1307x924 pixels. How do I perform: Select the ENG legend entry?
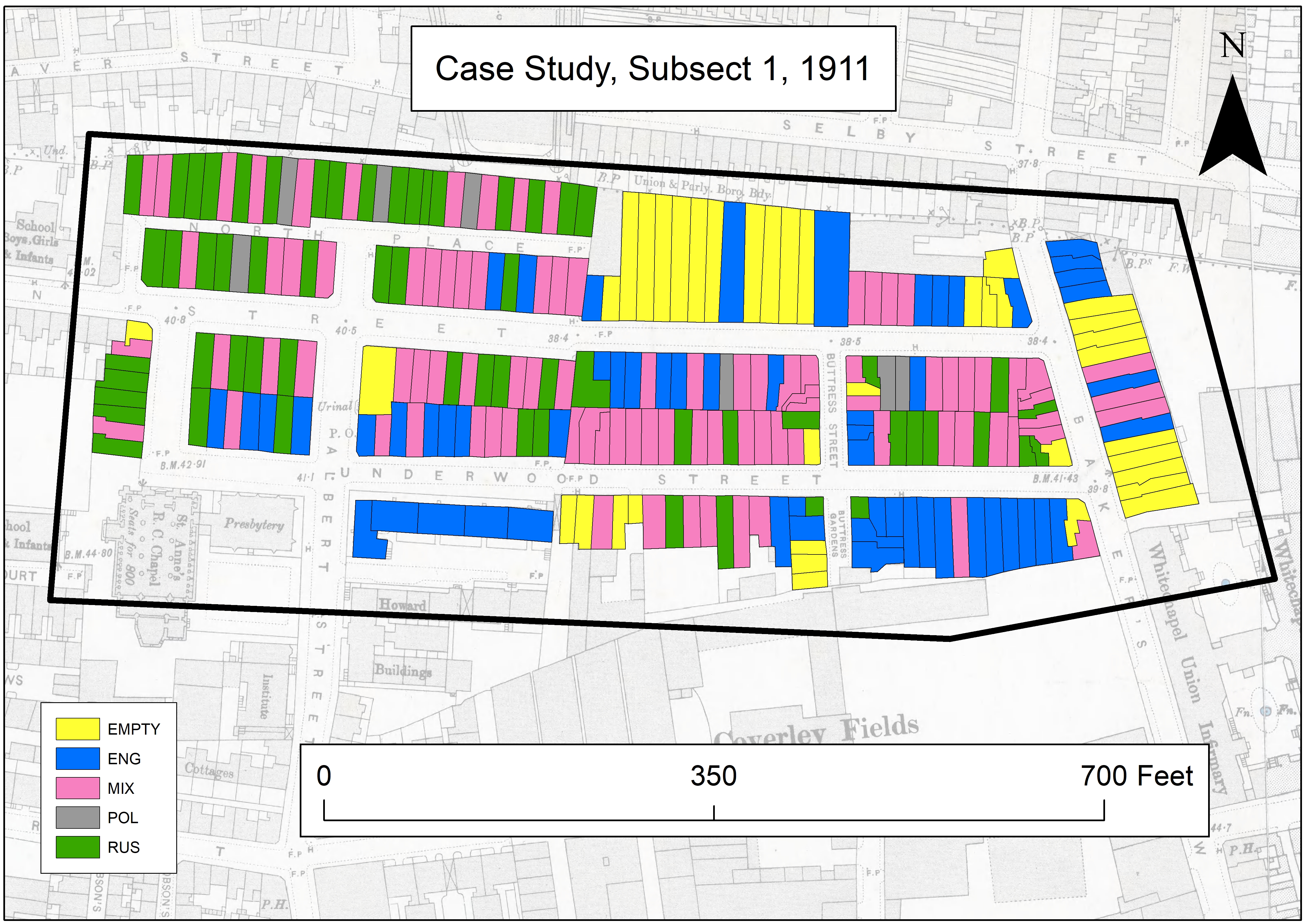[x=125, y=758]
